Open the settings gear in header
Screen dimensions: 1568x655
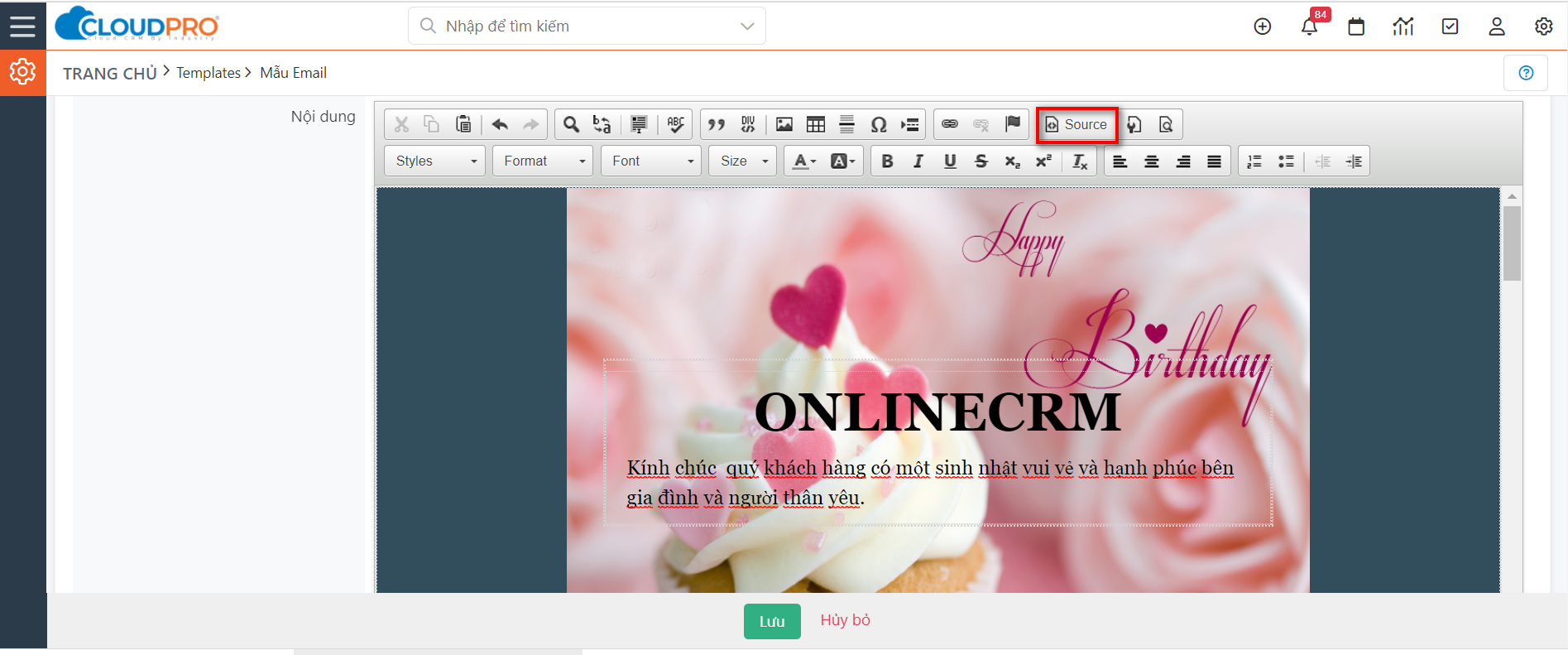1544,26
